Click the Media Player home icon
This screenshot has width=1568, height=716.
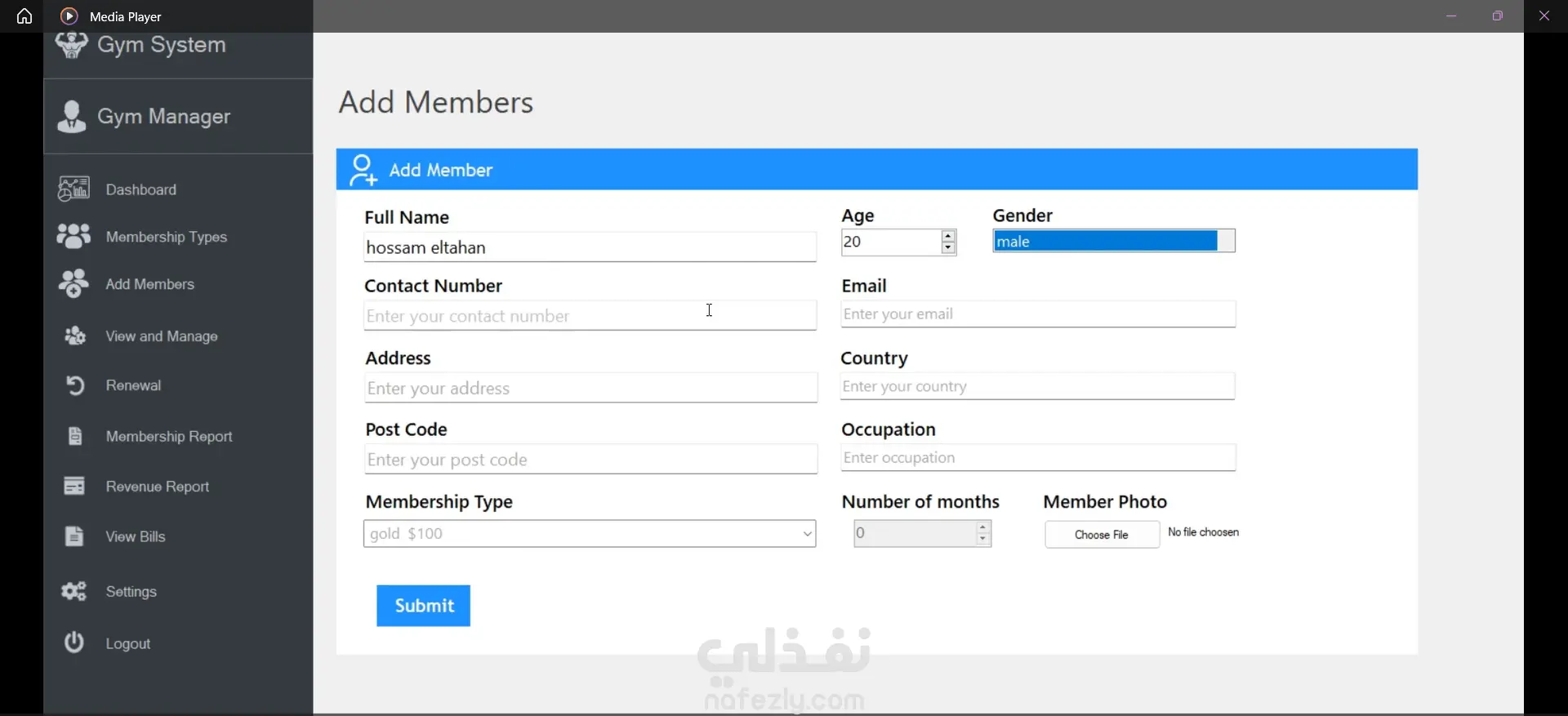coord(24,16)
